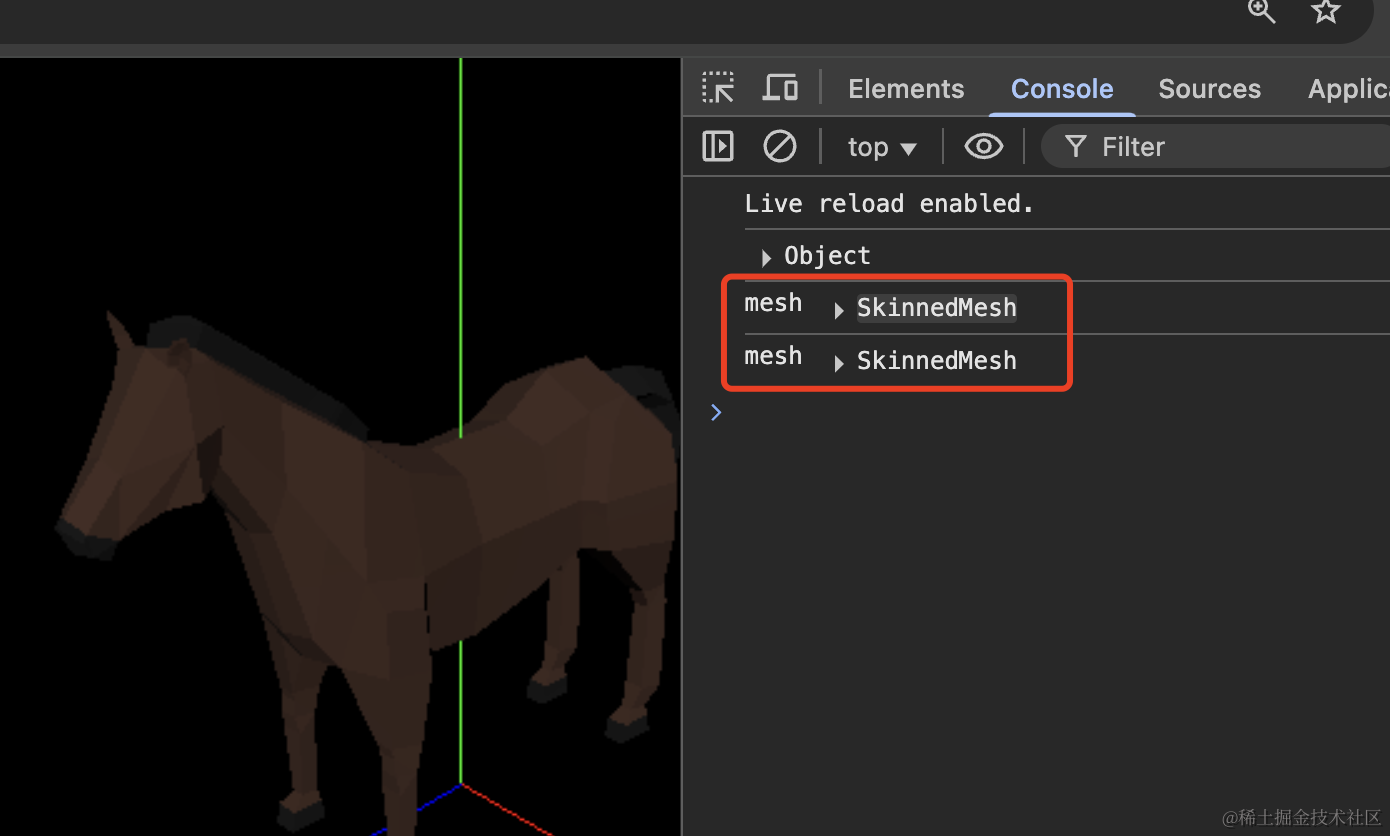Image resolution: width=1390 pixels, height=836 pixels.
Task: Clear the console with the ban icon
Action: coord(780,146)
